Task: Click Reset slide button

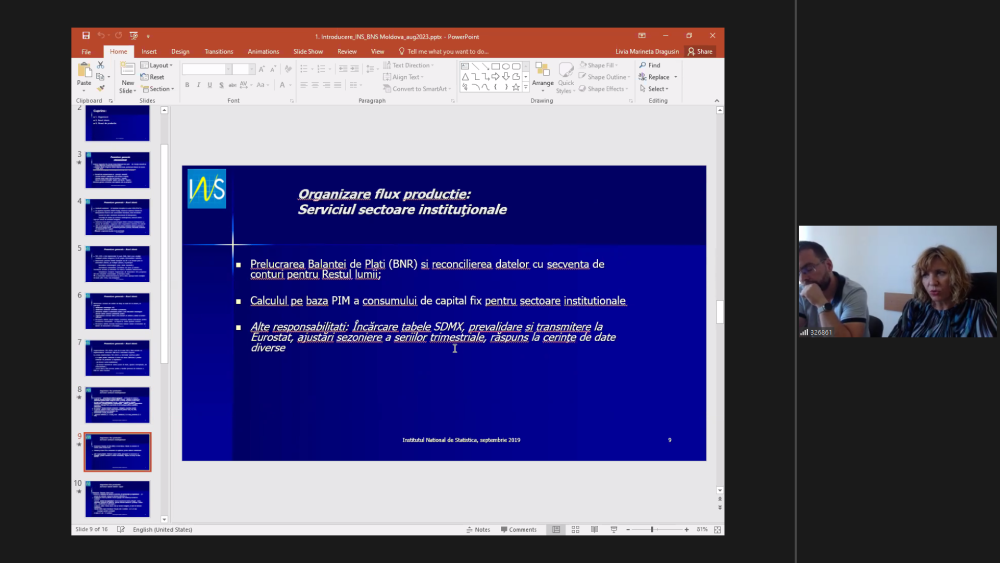Action: [x=153, y=77]
